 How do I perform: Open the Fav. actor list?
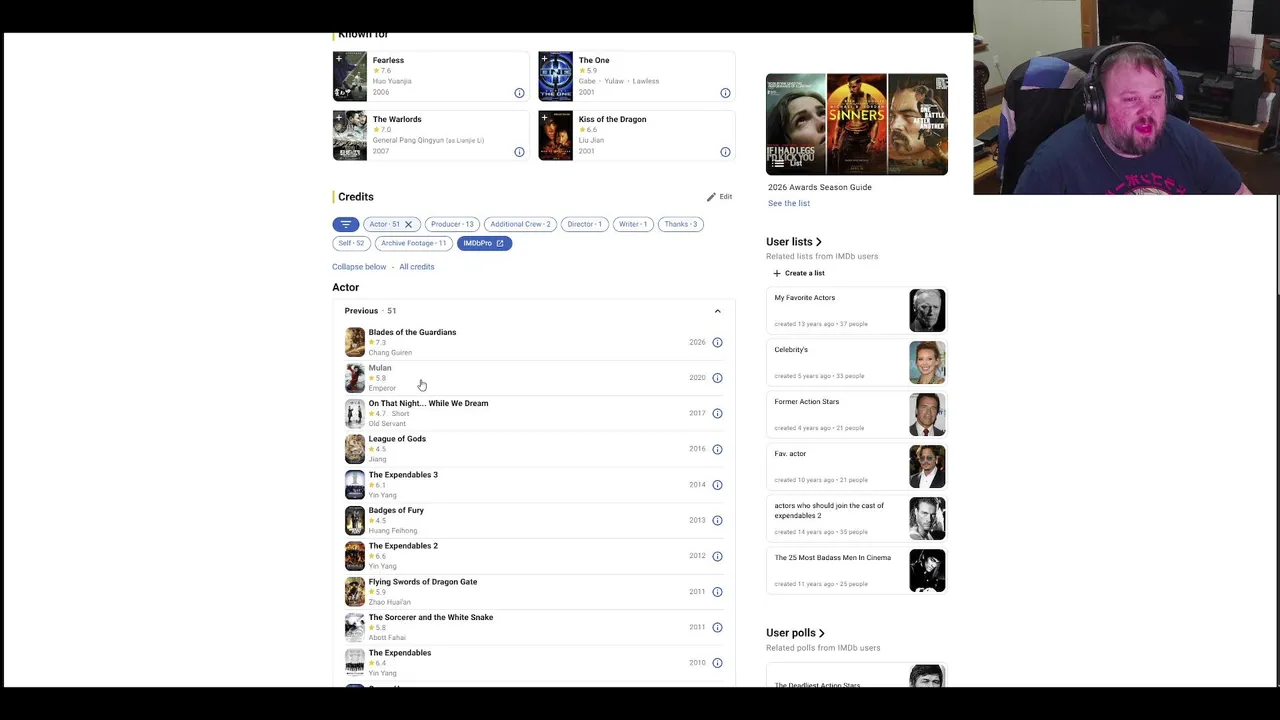coord(859,467)
